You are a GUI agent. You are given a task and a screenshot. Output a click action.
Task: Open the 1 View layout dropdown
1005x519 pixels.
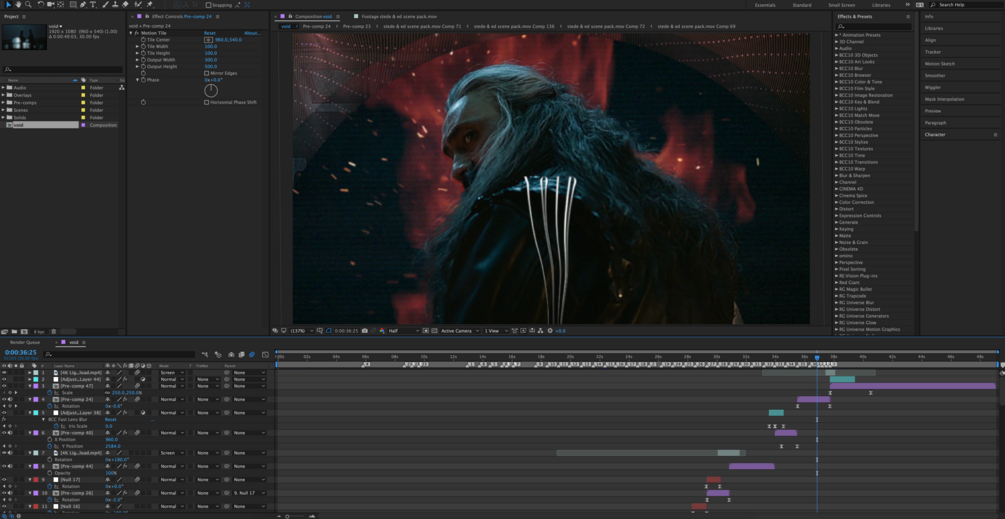point(495,331)
